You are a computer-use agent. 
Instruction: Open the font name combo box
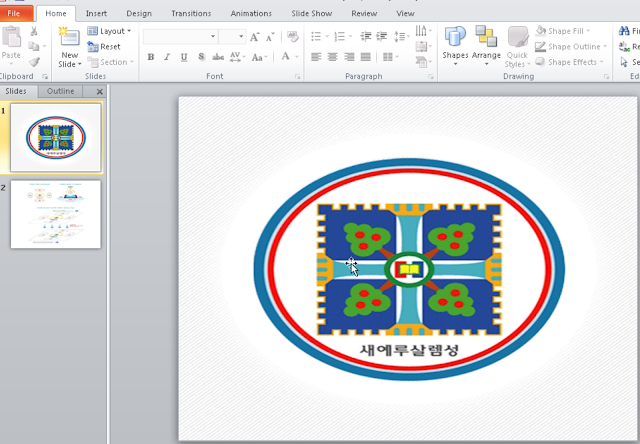pos(180,37)
